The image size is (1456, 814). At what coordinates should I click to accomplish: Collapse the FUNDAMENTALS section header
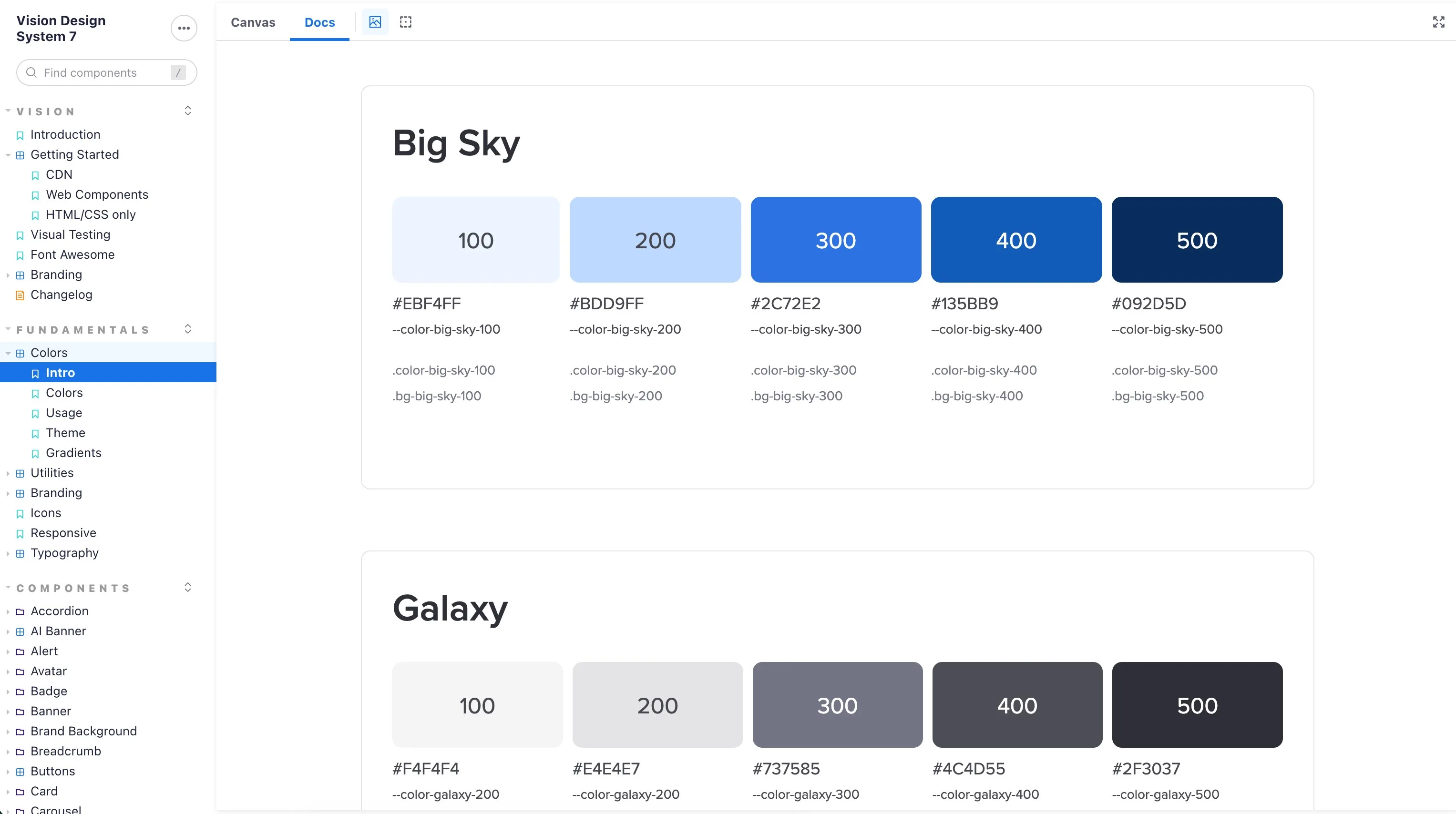[x=83, y=329]
